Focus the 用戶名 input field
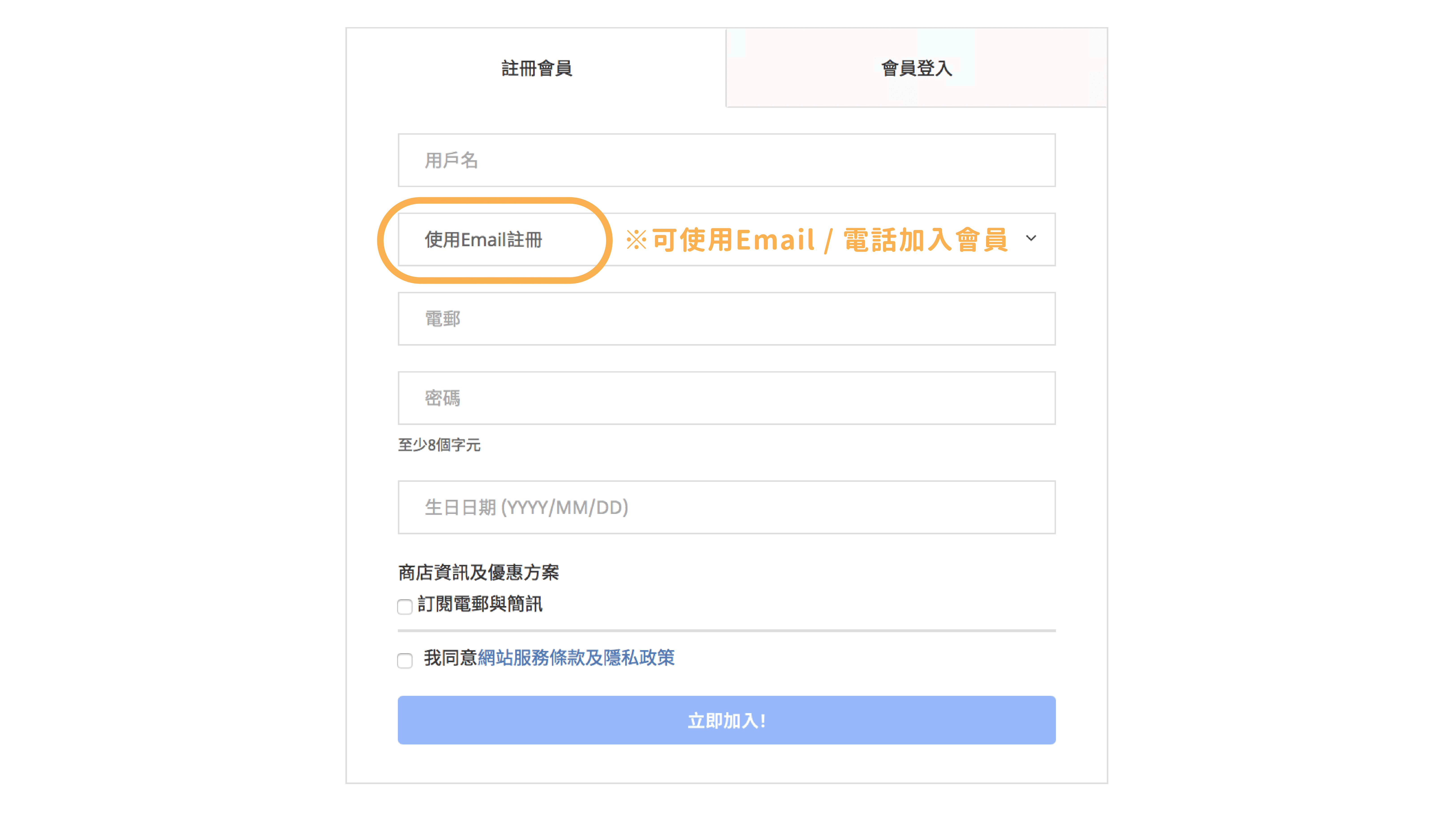1456x815 pixels. tap(726, 160)
